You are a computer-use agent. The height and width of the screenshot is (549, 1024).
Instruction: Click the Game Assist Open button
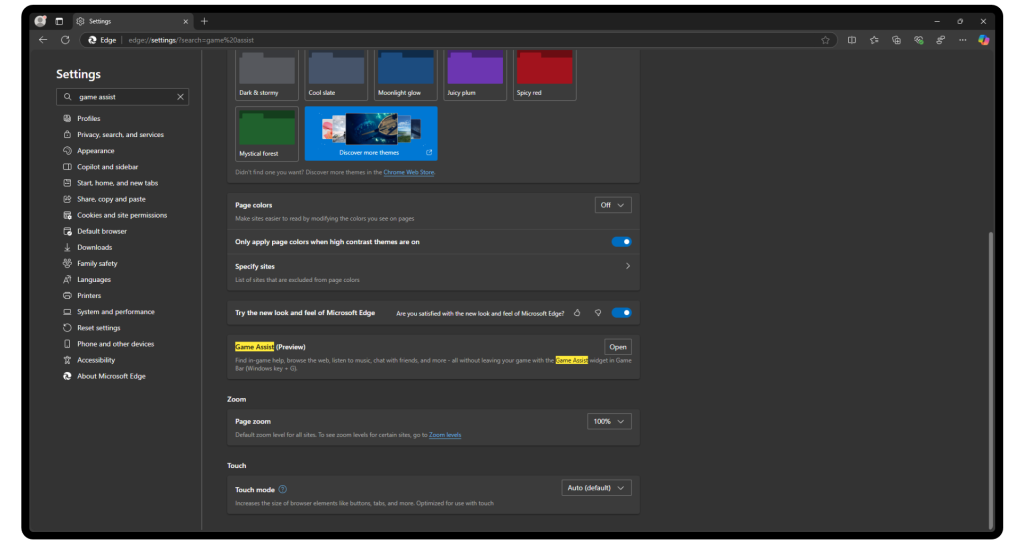pyautogui.click(x=617, y=347)
